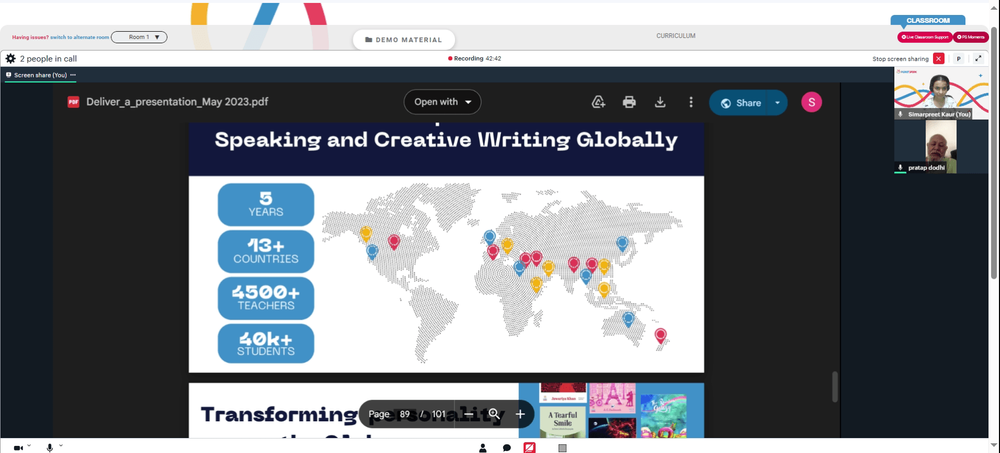This screenshot has height=453, width=1000.
Task: Click the P button beside stop sharing
Action: click(x=958, y=59)
